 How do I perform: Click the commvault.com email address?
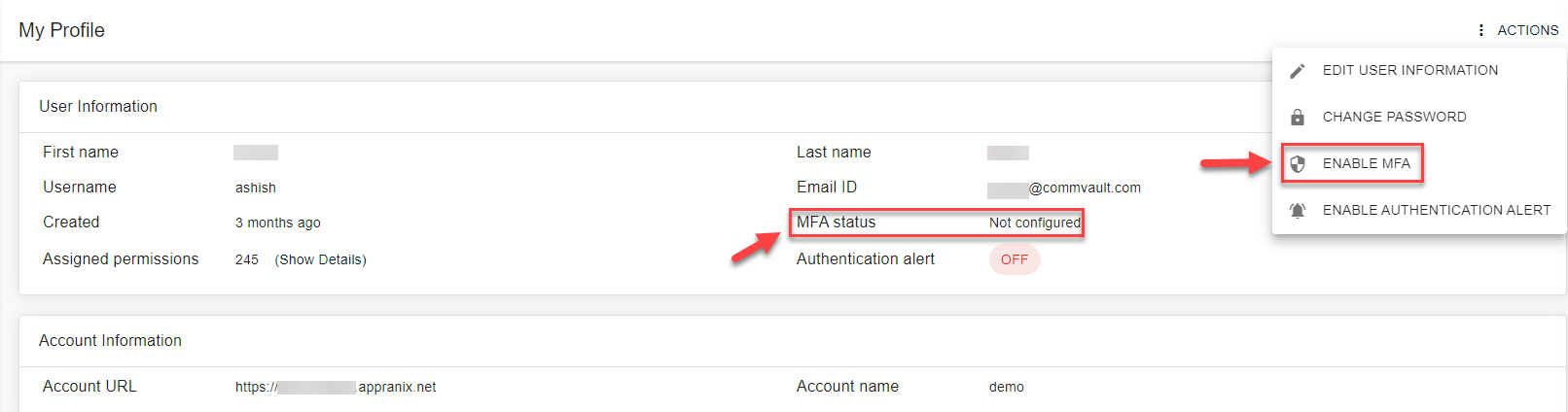tap(1064, 188)
